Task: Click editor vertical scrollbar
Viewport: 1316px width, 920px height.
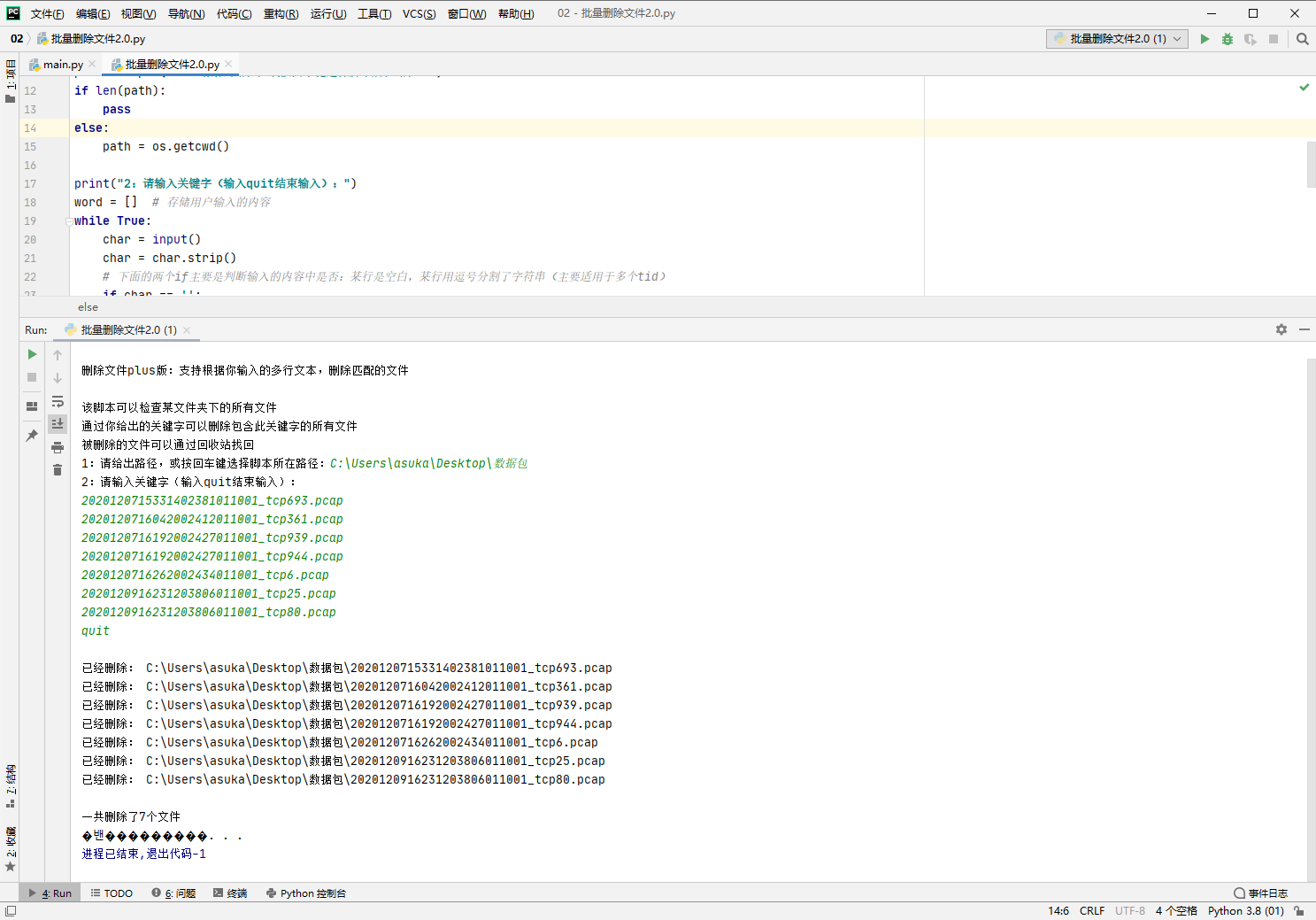Action: 1311,165
